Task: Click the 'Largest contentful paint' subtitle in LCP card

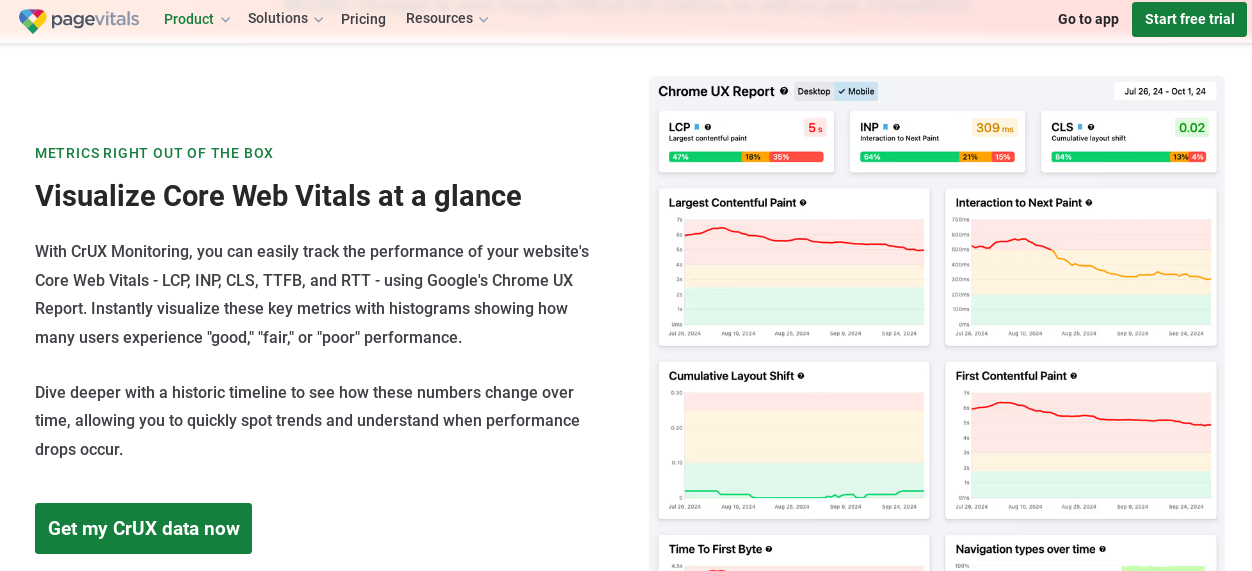Action: 708,139
